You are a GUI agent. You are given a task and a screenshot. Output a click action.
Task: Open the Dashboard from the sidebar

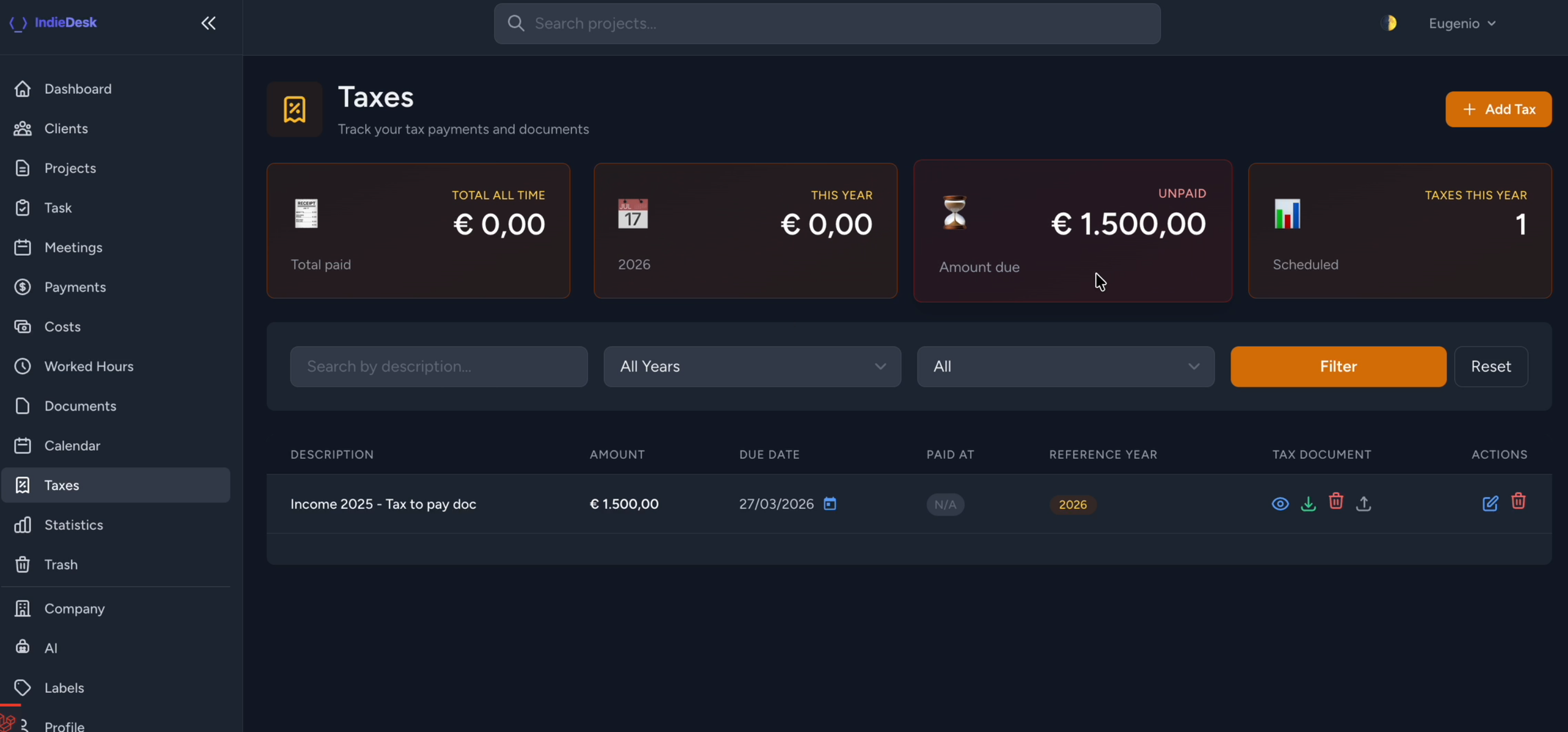point(77,89)
